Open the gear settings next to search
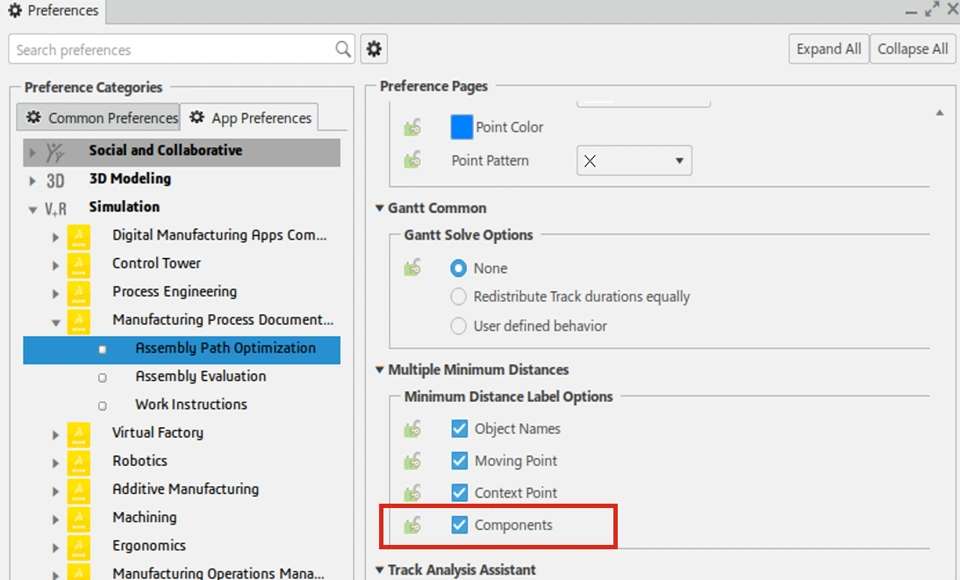Viewport: 960px width, 580px height. [x=374, y=49]
